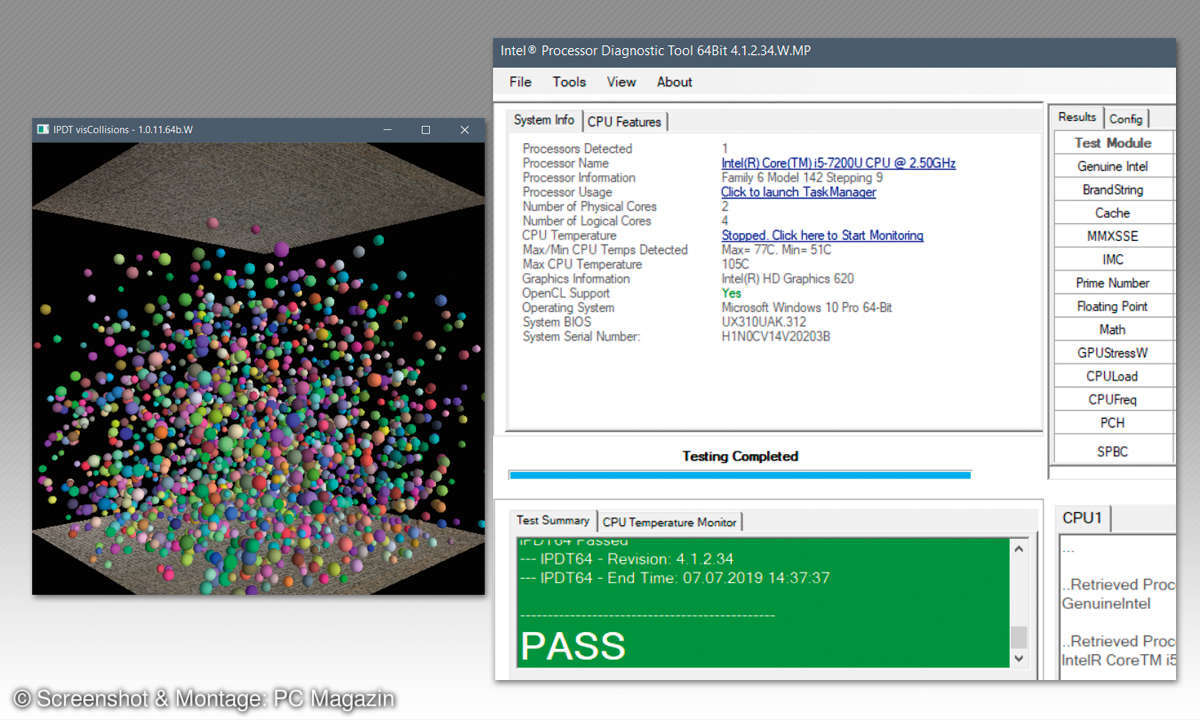
Task: Select the MMXSSE test module
Action: coord(1112,236)
